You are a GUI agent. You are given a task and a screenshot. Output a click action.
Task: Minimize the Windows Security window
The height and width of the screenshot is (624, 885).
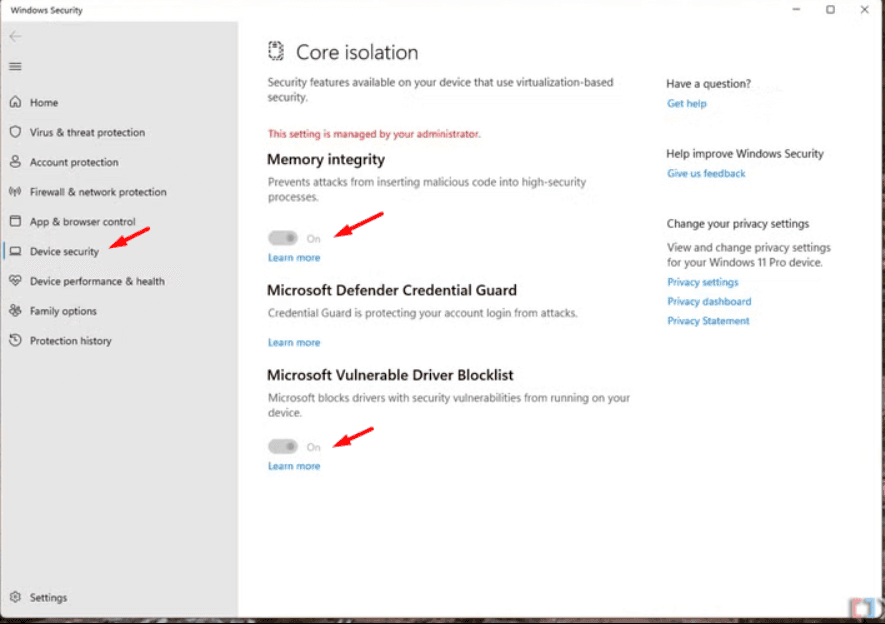[x=796, y=10]
